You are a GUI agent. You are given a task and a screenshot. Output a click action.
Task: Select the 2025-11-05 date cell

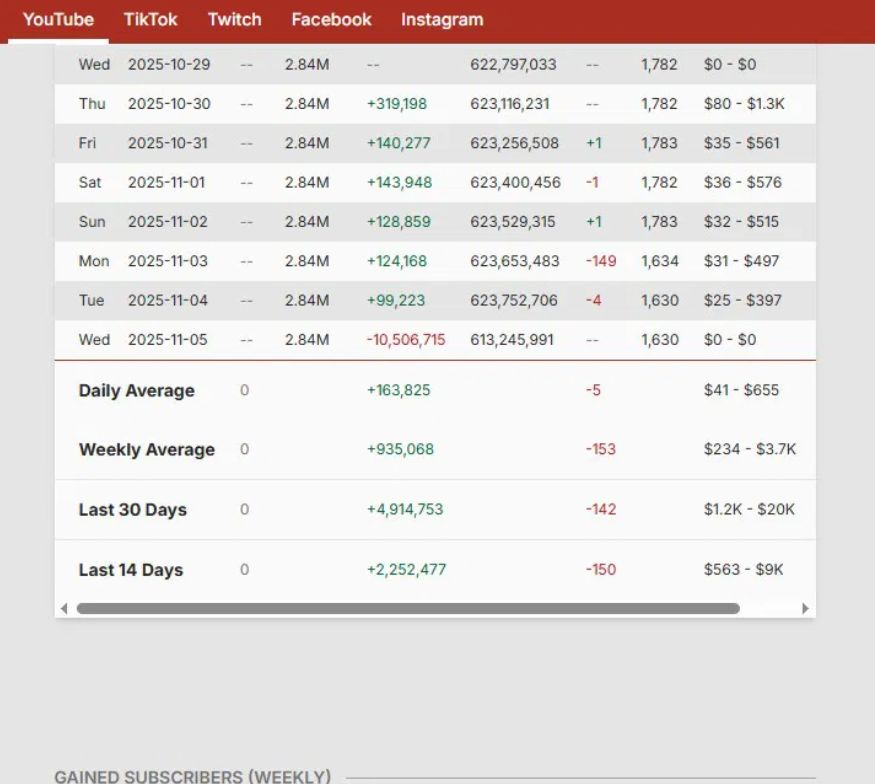tap(167, 340)
